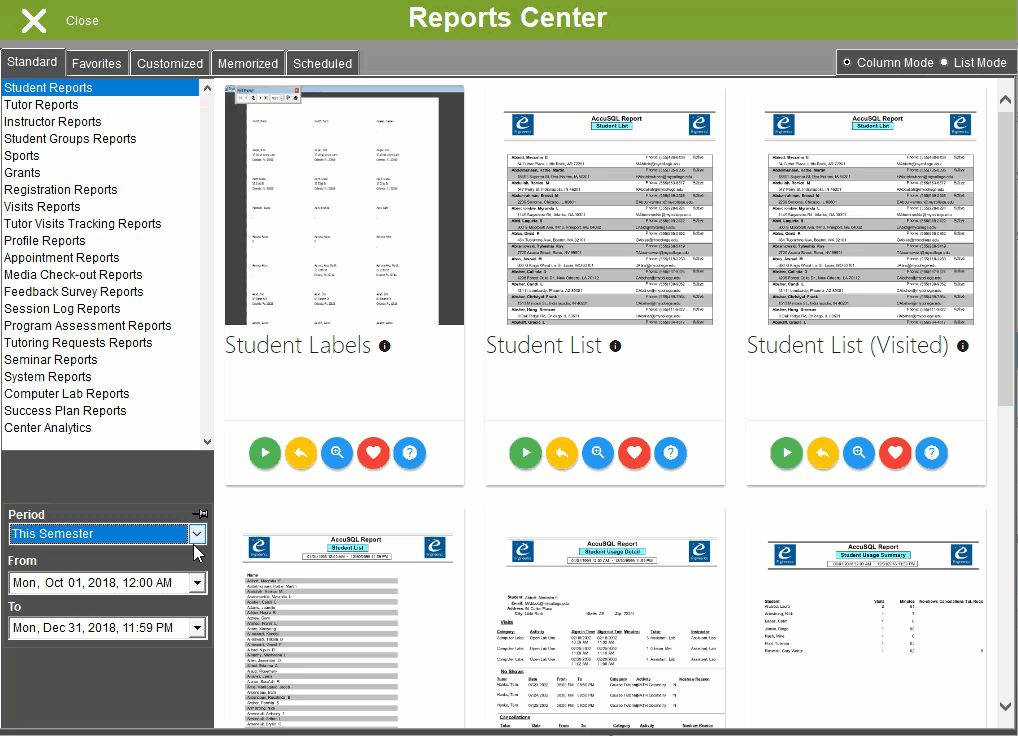Select Session Log Reports category
Viewport: 1018px width, 736px height.
coord(101,308)
